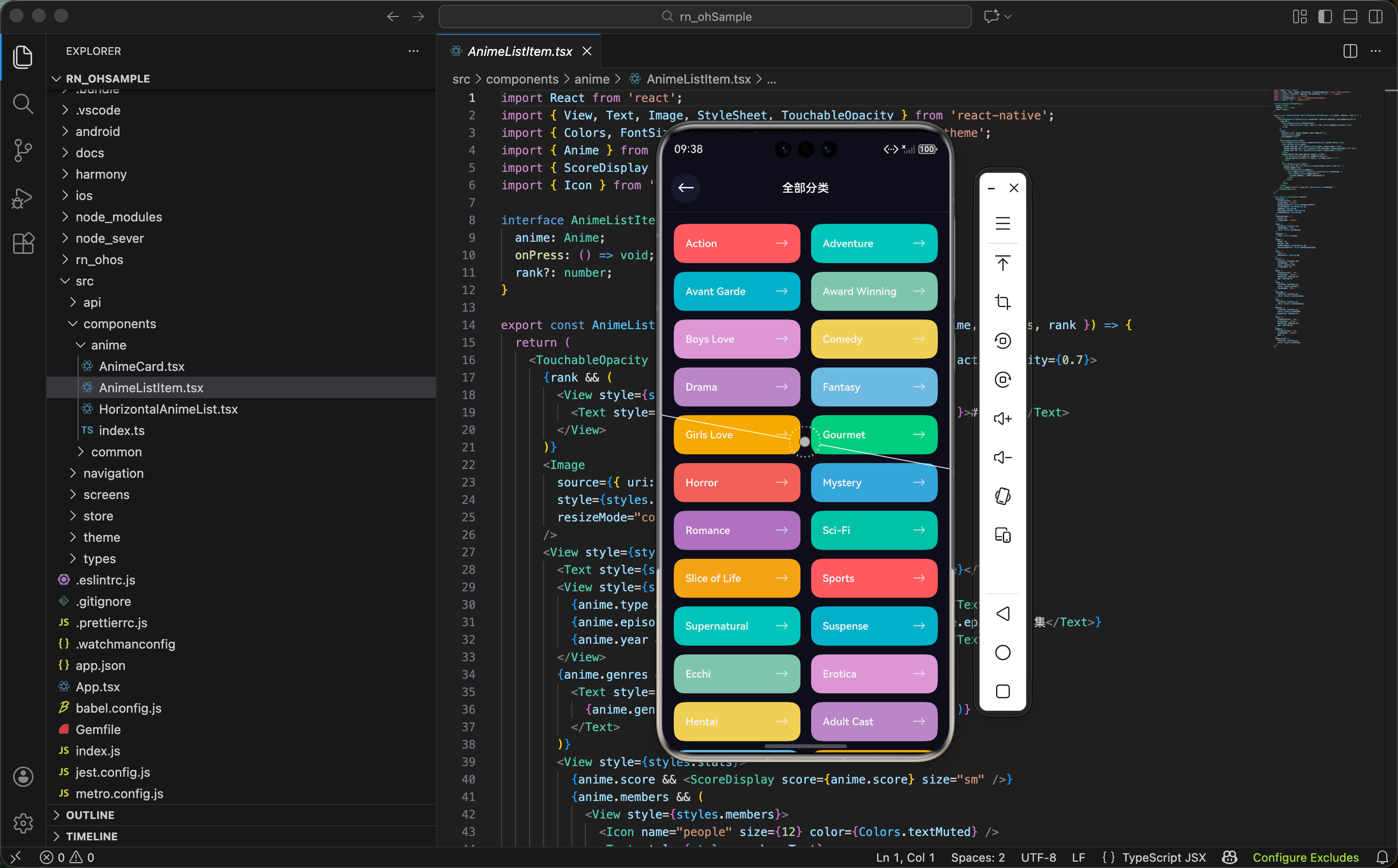Click the rn_ohSample command center search box
The image size is (1398, 868).
point(704,17)
